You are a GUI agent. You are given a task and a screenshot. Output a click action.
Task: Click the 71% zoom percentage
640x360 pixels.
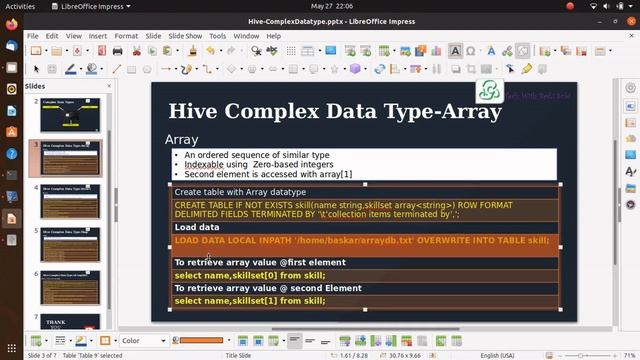630,356
